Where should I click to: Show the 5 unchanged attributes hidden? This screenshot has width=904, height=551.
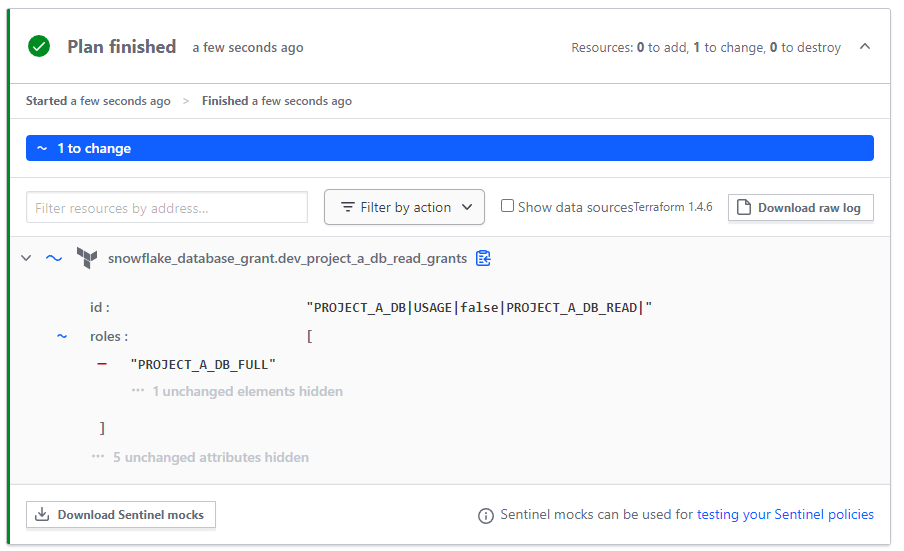pyautogui.click(x=210, y=458)
